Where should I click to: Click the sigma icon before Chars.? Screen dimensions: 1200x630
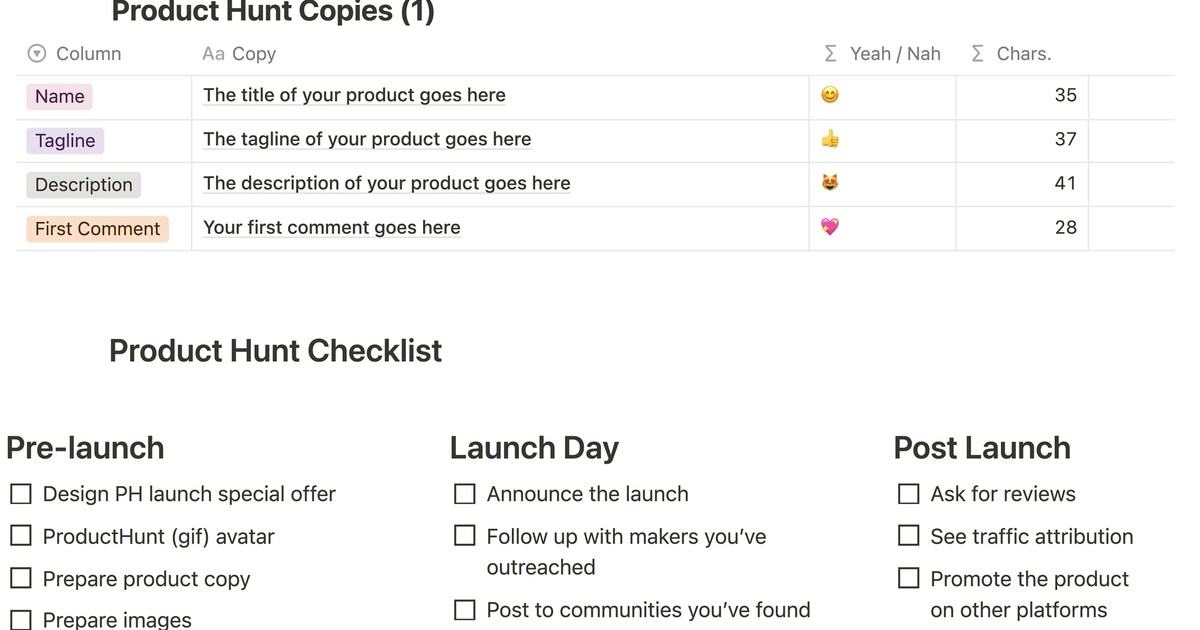pos(977,53)
